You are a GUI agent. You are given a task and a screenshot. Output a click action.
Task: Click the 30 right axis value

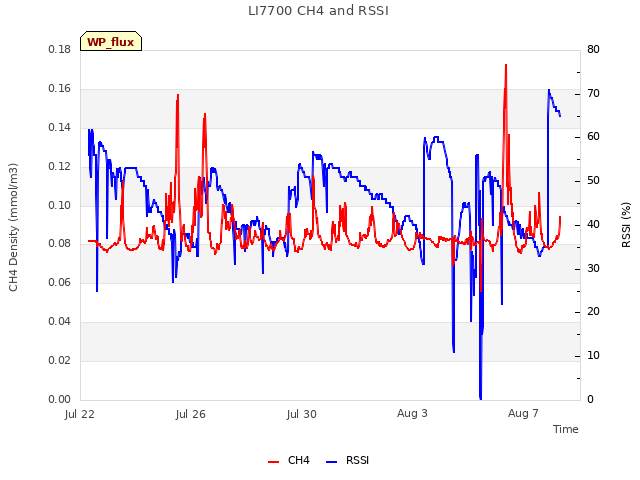click(593, 269)
